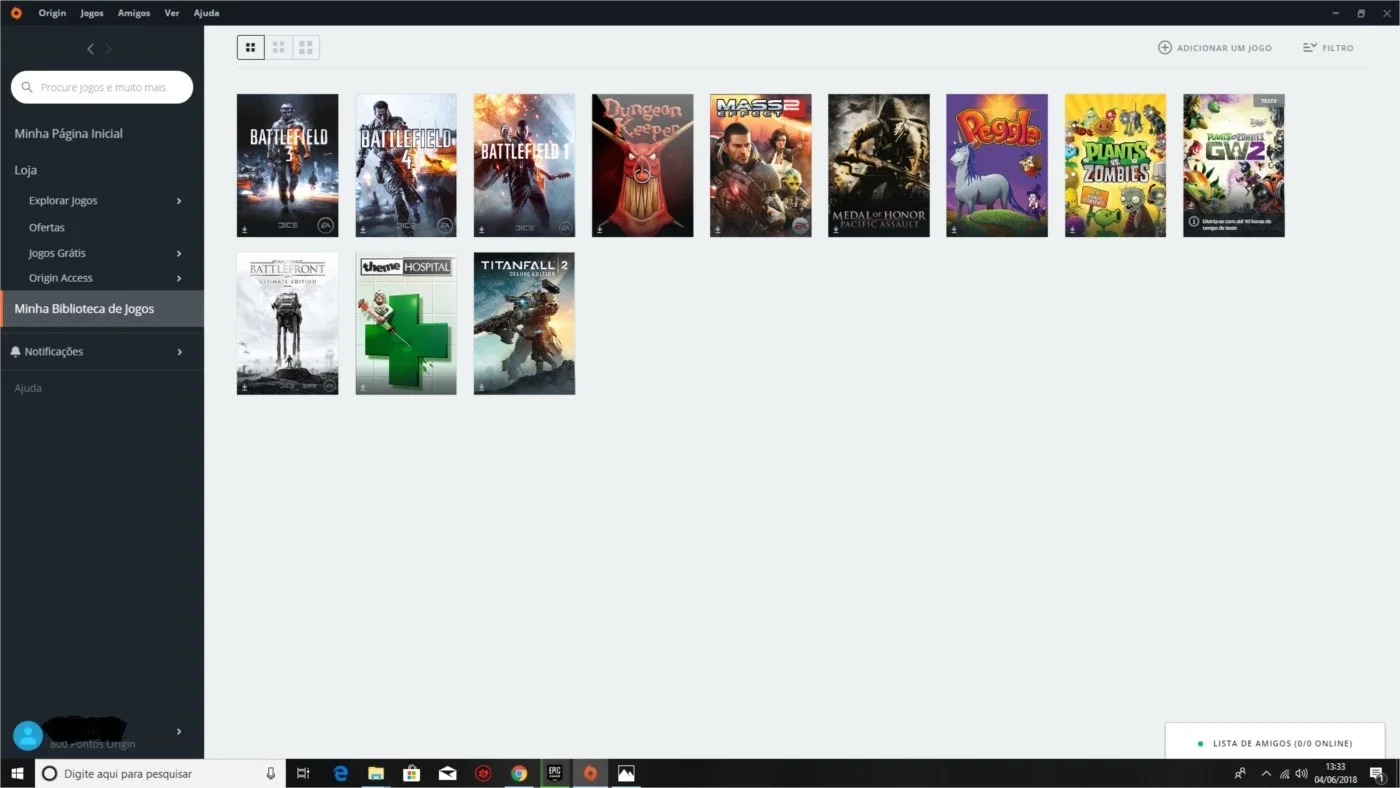Switch to medium tile grid view
Screen dimensions: 1400x788
[279, 47]
